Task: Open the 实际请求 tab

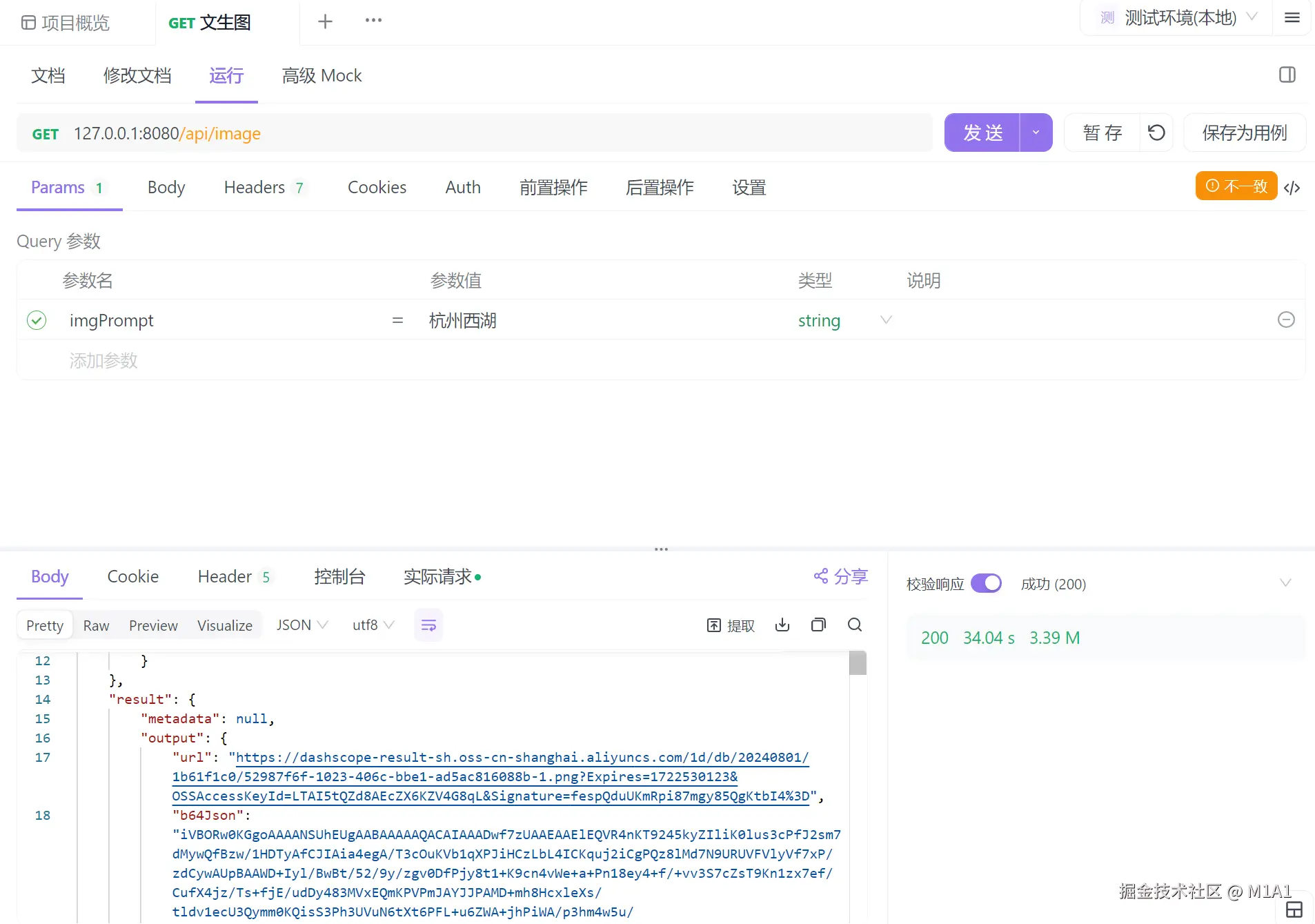Action: (x=442, y=576)
